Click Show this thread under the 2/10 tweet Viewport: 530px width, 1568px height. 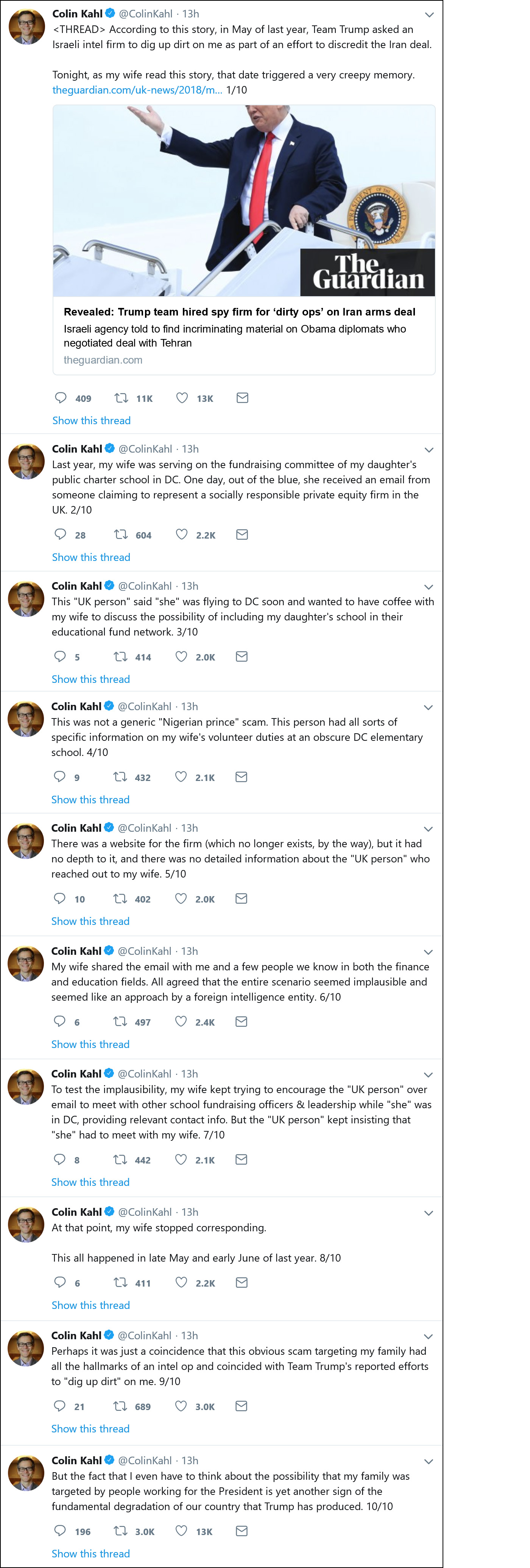click(90, 557)
